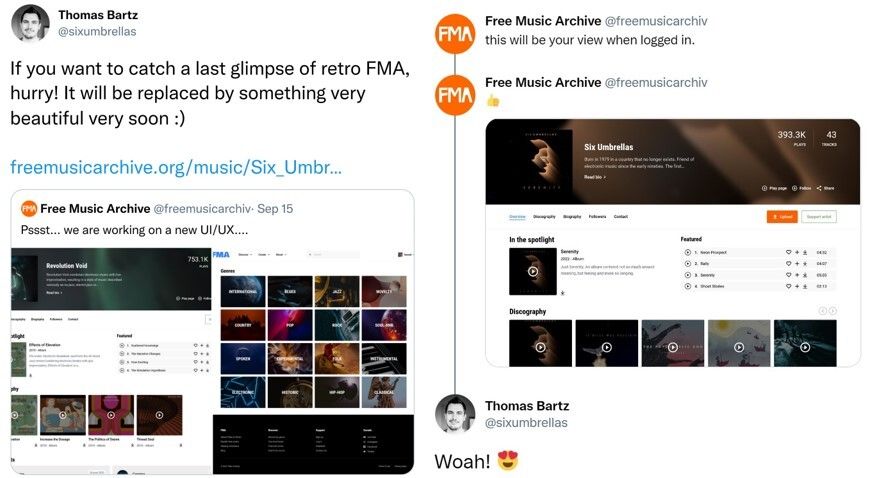The height and width of the screenshot is (478, 870).
Task: Open the orange FMA avatar on first reply
Action: pos(455,34)
